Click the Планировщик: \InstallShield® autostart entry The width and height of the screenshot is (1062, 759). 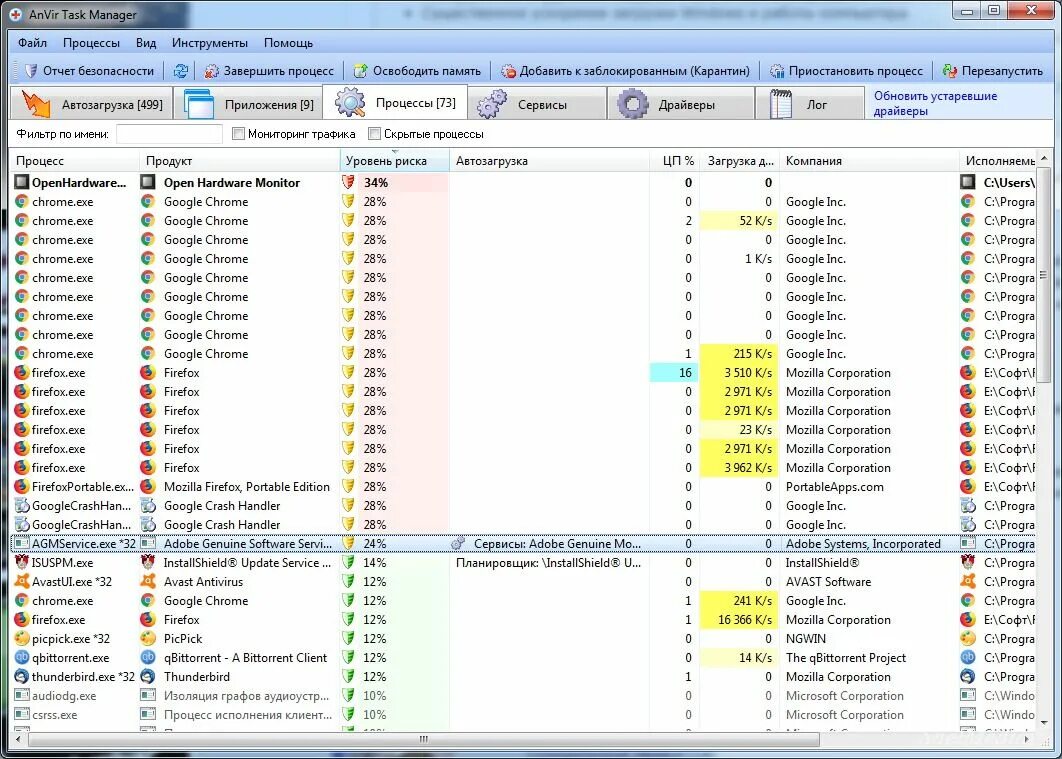pos(549,563)
